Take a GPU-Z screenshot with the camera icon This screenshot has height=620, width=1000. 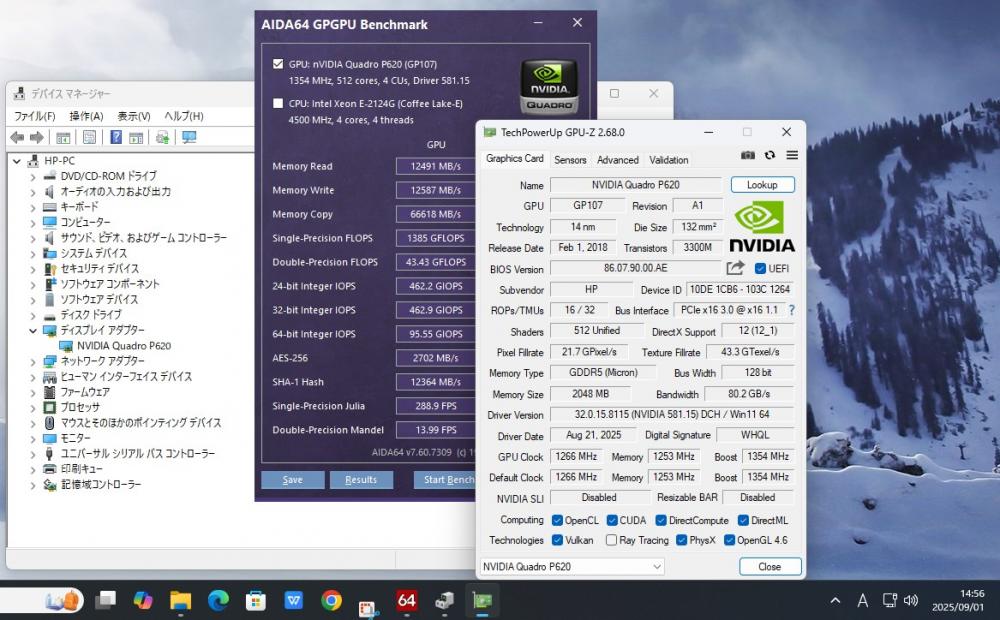(x=747, y=156)
